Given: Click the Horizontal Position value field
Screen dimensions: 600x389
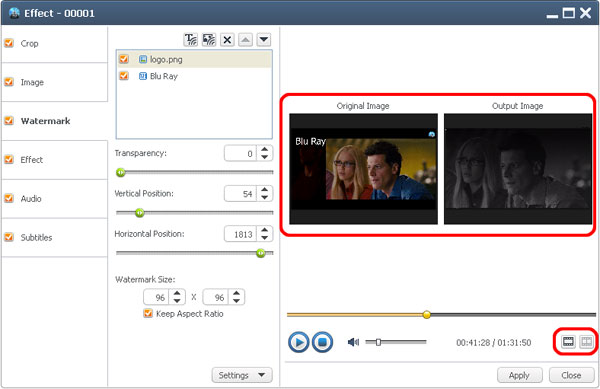Looking at the screenshot, I should click(x=240, y=234).
